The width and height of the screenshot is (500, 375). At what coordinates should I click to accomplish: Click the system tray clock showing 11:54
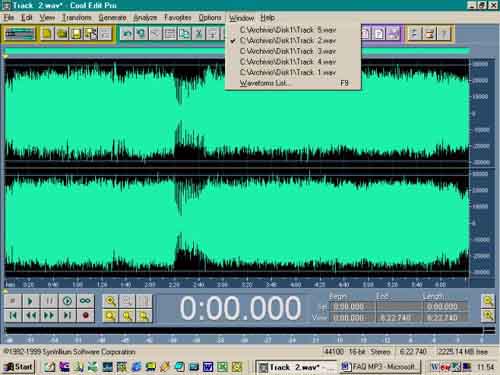click(x=485, y=367)
